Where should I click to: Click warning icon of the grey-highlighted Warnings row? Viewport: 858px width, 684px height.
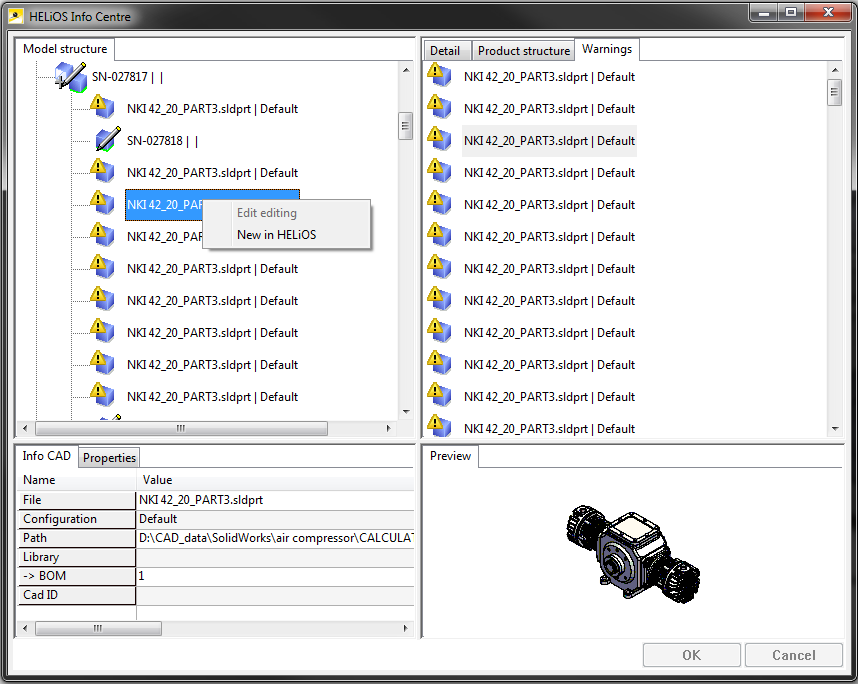point(439,138)
